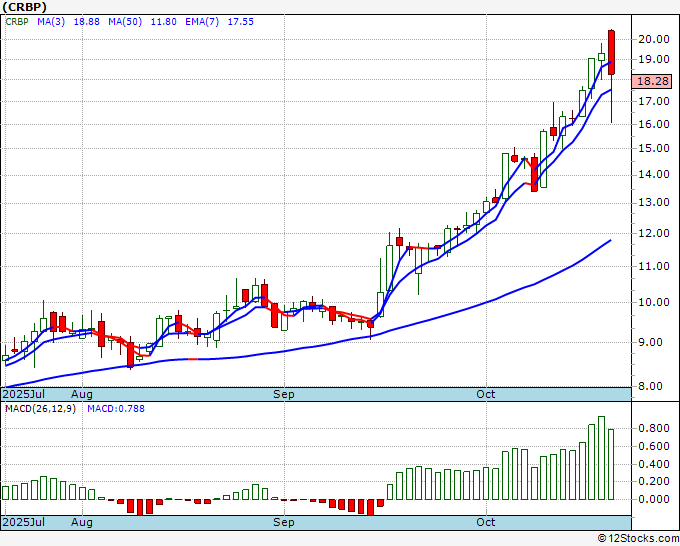Click the Oct label on price chart axis
The width and height of the screenshot is (680, 546).
pos(486,394)
